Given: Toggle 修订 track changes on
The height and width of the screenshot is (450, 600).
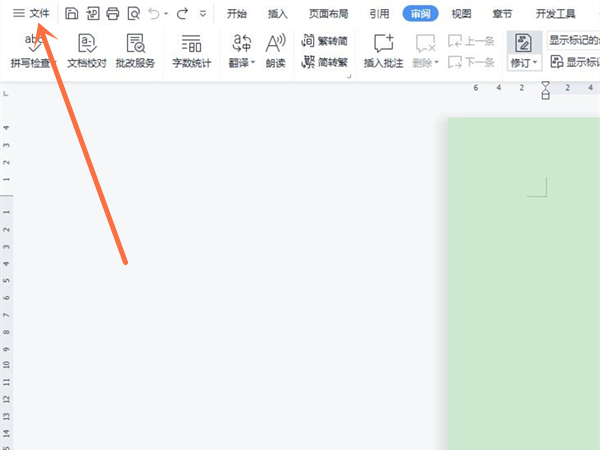Looking at the screenshot, I should point(521,42).
